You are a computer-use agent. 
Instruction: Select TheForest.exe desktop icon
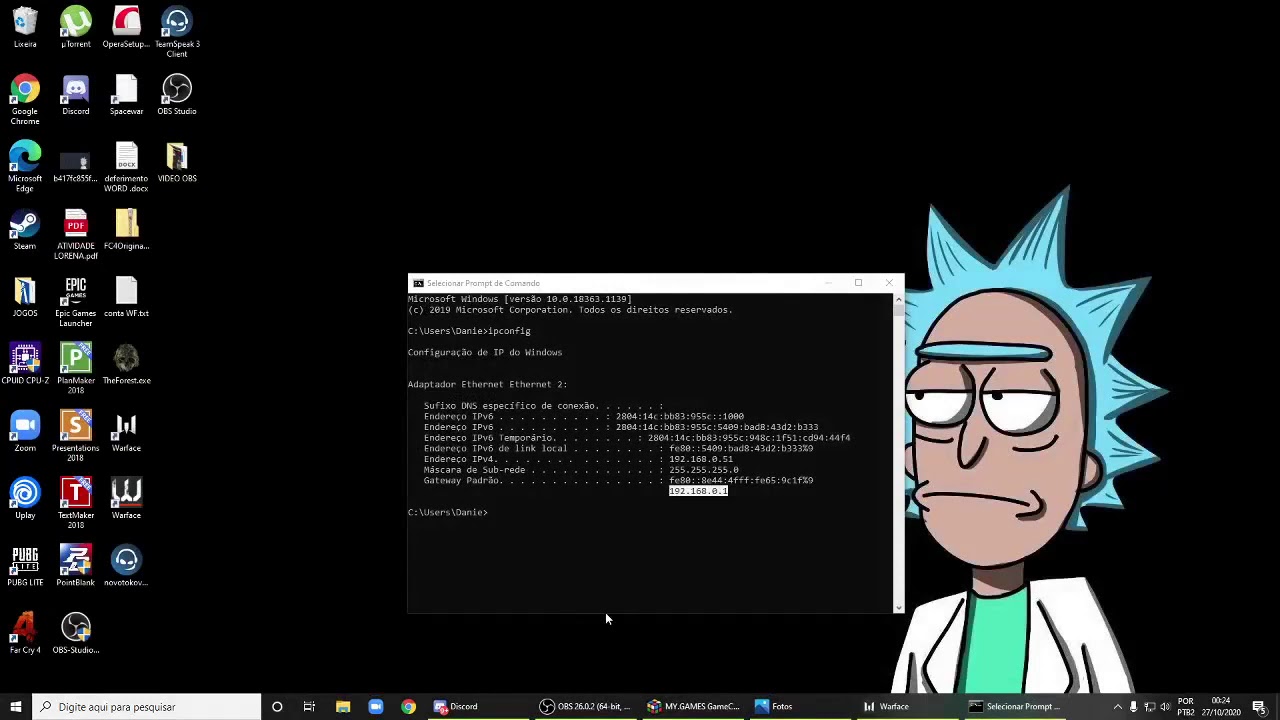(126, 364)
